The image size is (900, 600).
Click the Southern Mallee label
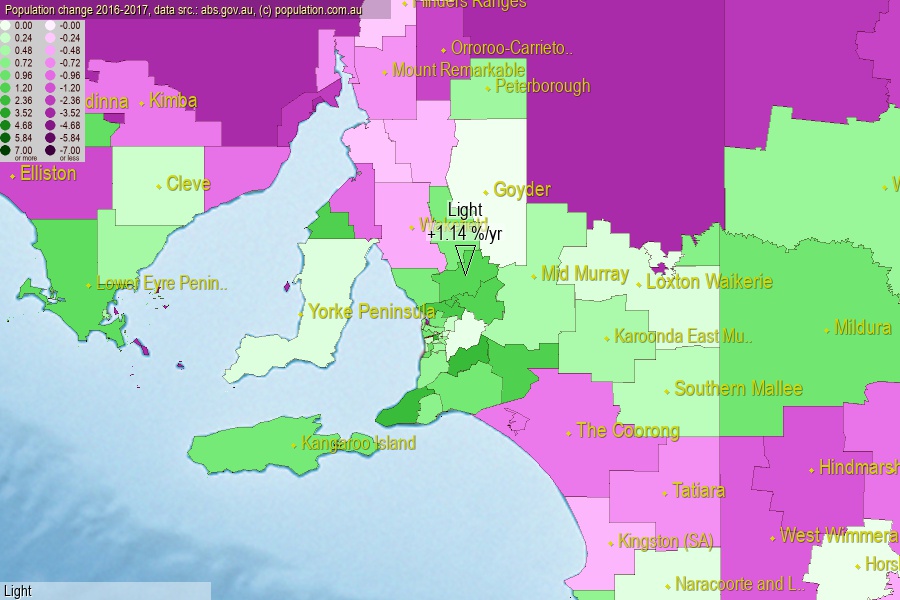(738, 389)
